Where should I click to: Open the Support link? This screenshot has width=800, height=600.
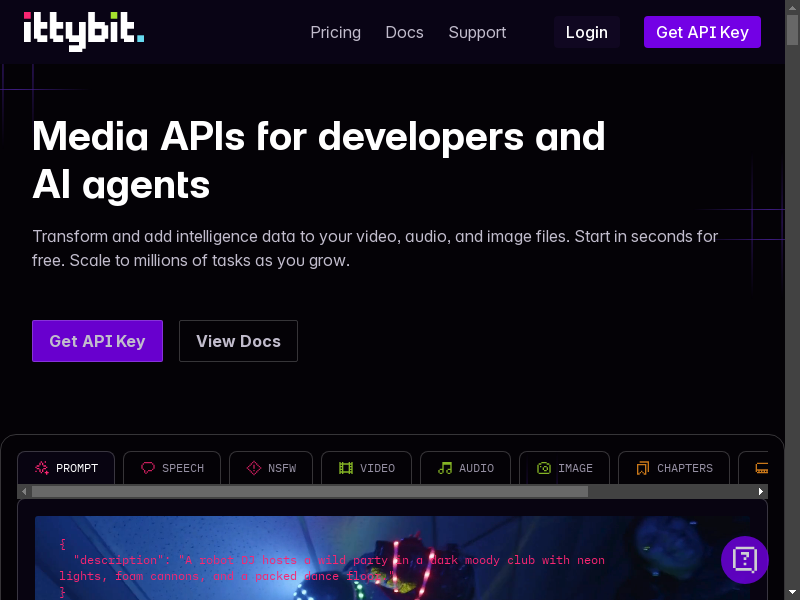point(477,32)
